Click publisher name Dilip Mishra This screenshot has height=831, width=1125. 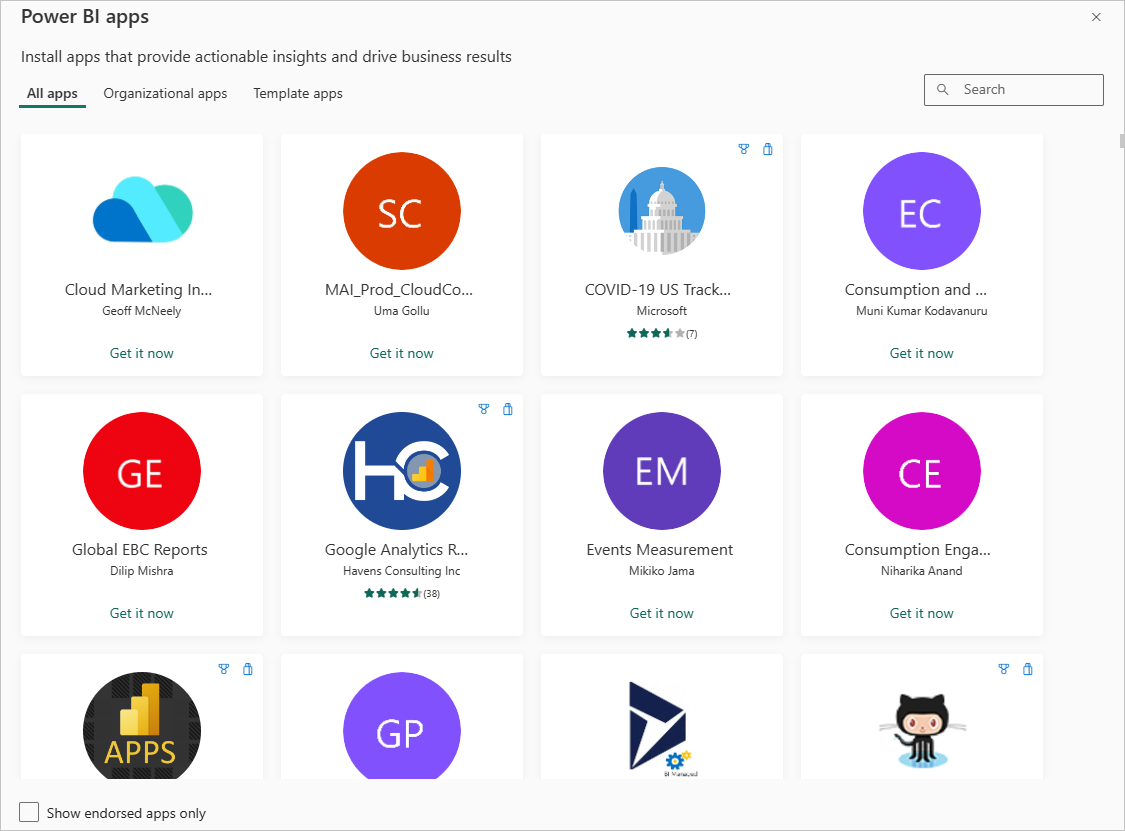(142, 571)
